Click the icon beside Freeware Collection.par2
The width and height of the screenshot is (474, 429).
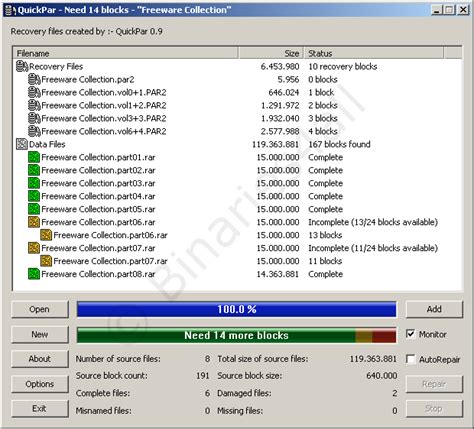[34, 79]
